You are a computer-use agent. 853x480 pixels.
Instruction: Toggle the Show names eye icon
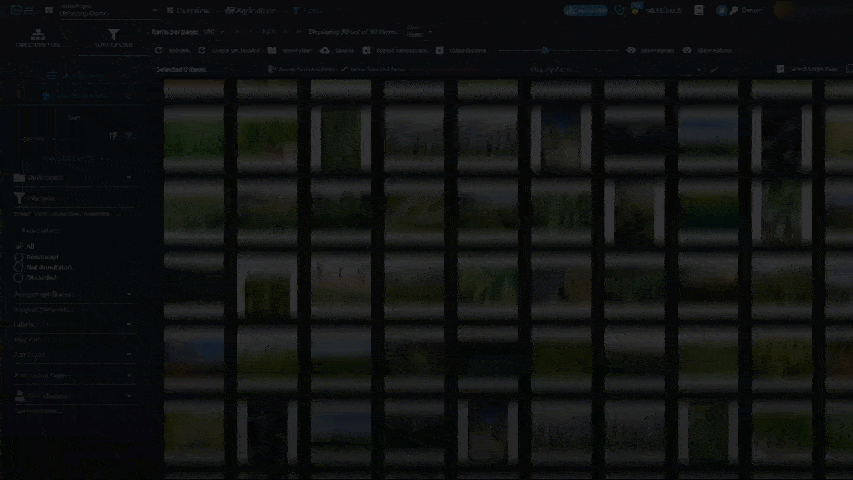(x=631, y=50)
